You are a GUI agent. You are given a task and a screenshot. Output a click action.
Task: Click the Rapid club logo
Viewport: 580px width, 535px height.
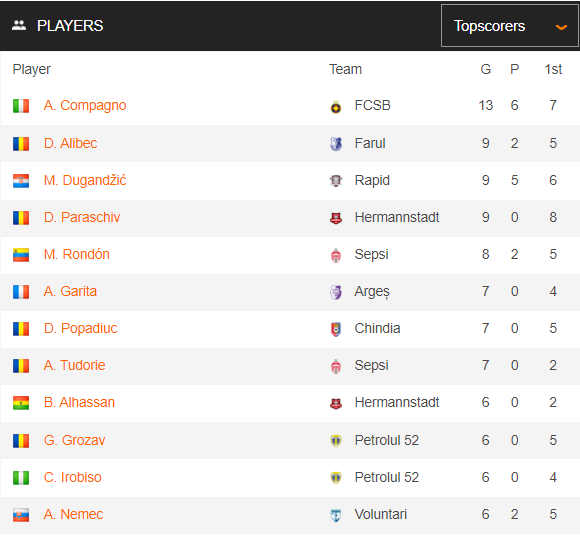[x=336, y=181]
